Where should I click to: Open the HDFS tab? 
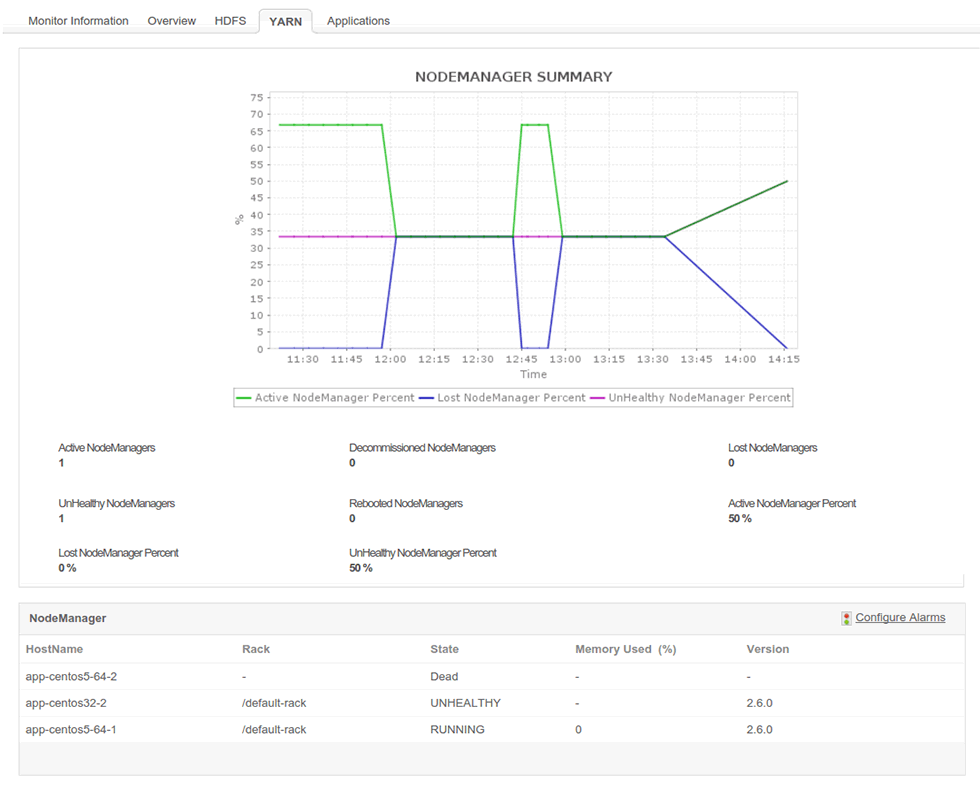click(x=230, y=21)
